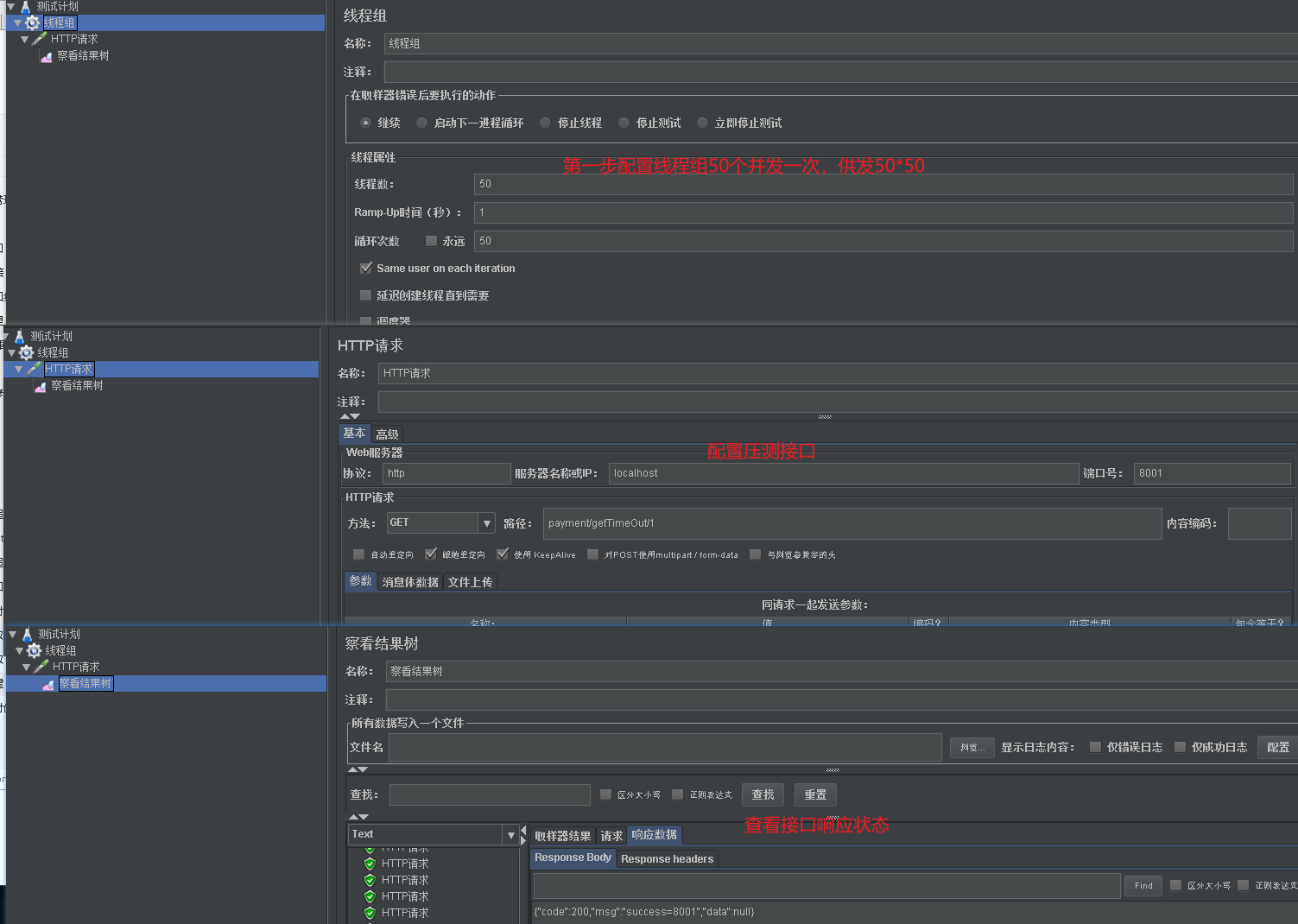The width and height of the screenshot is (1298, 924).
Task: Click the 路径 field with payment/getTimeOut/1
Action: click(x=852, y=523)
